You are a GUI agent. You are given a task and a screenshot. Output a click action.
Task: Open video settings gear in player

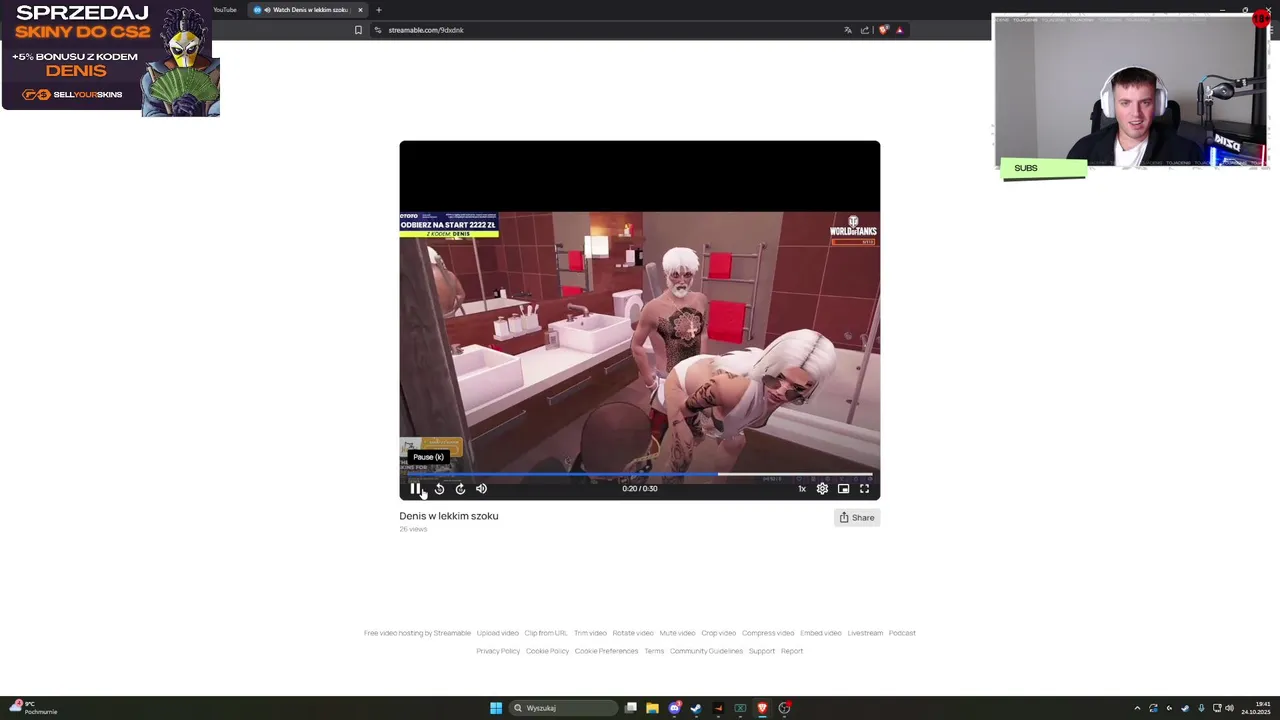point(822,488)
